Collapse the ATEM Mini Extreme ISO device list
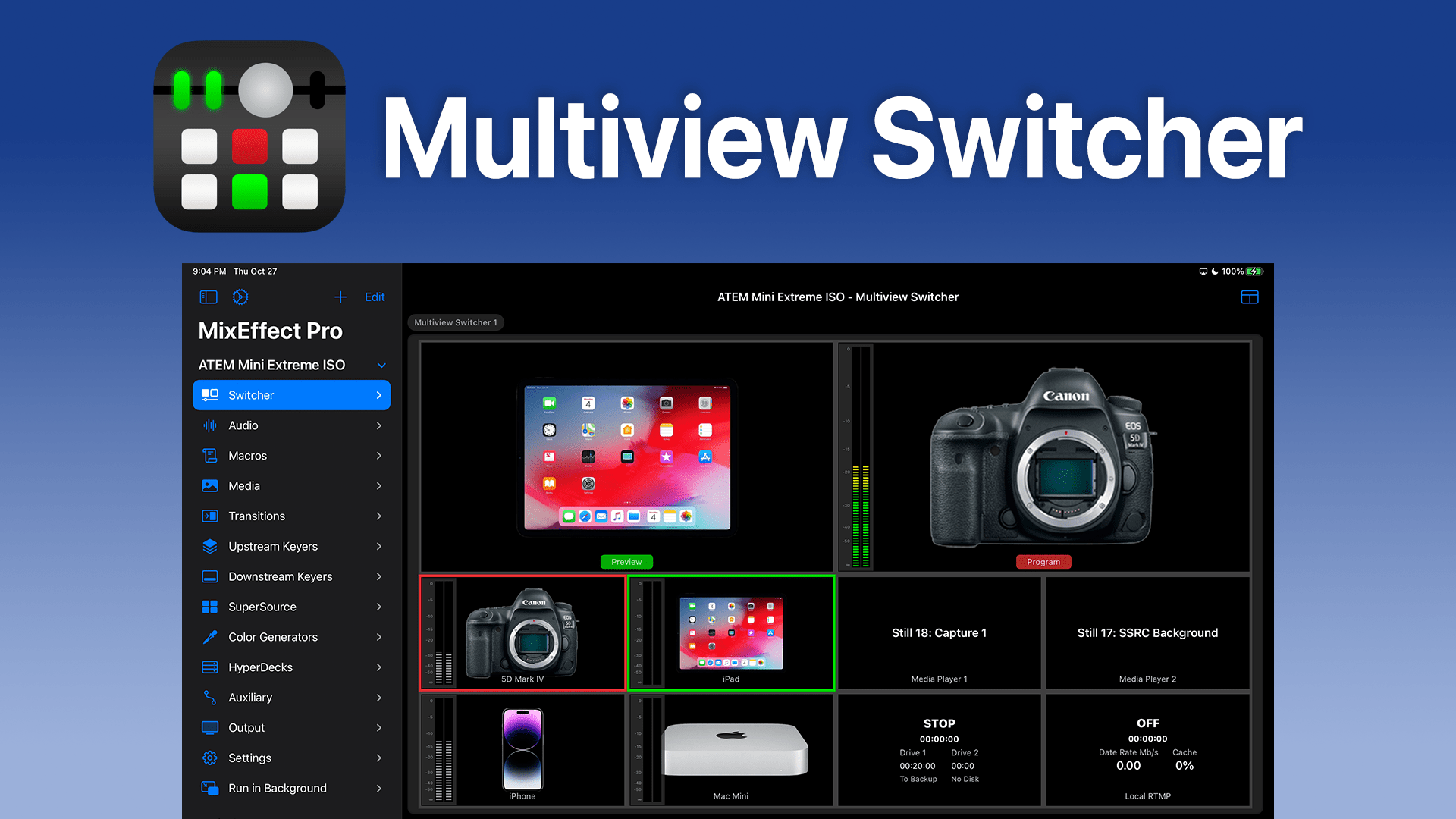Viewport: 1456px width, 819px height. point(381,365)
